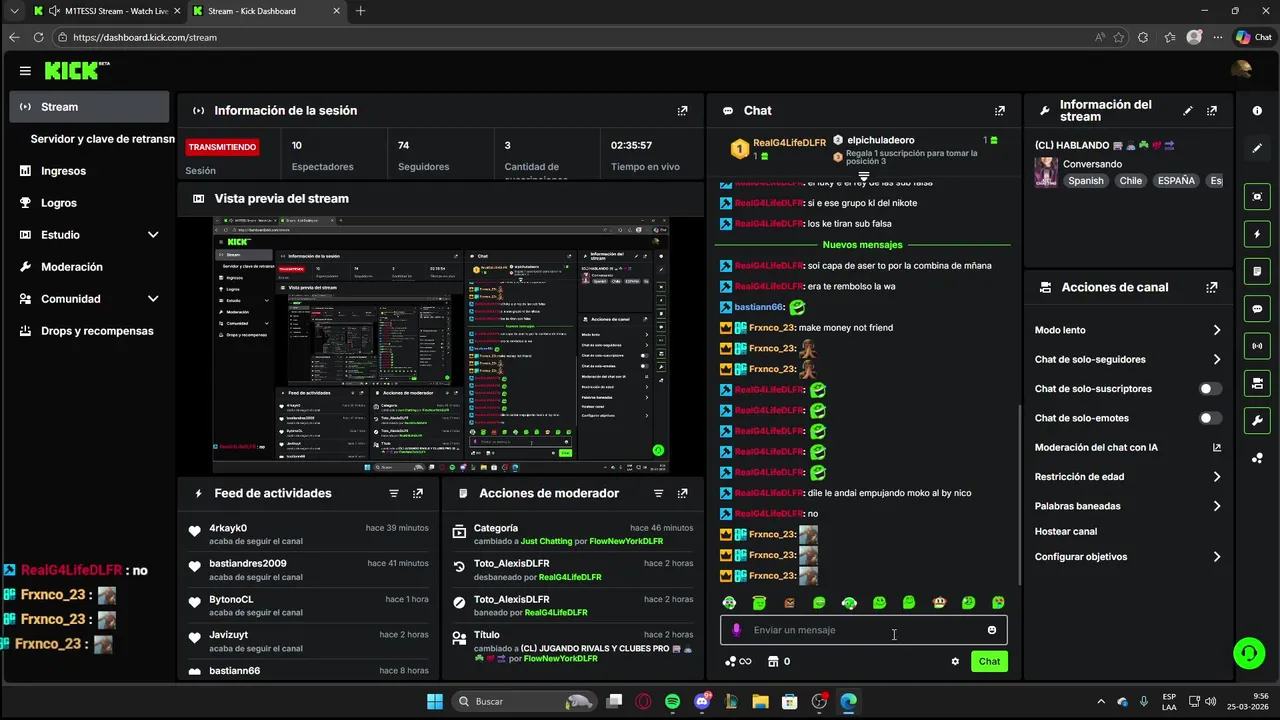This screenshot has width=1280, height=720.
Task: Pop out the Acciones de moderador panel
Action: pyautogui.click(x=682, y=493)
